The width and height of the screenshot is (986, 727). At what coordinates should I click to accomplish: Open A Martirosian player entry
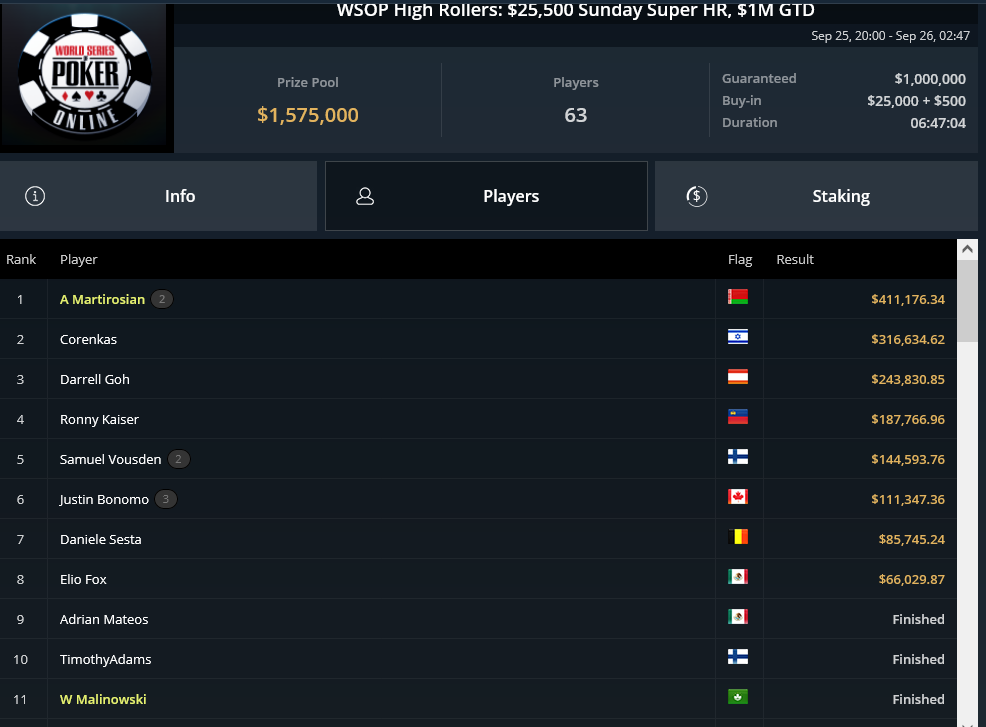tap(102, 299)
